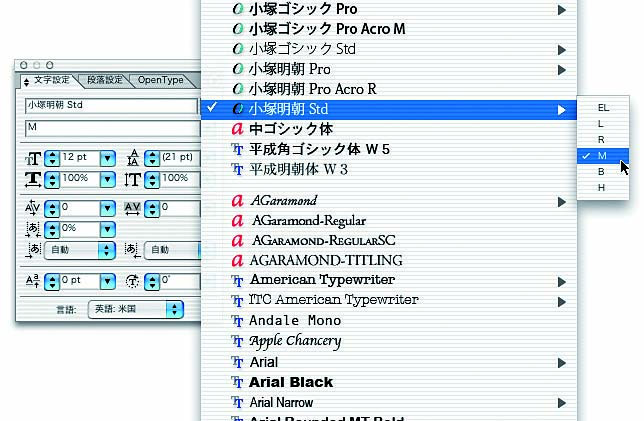Open the 英語: 米国 language dropdown
This screenshot has width=644, height=421.
pos(136,309)
